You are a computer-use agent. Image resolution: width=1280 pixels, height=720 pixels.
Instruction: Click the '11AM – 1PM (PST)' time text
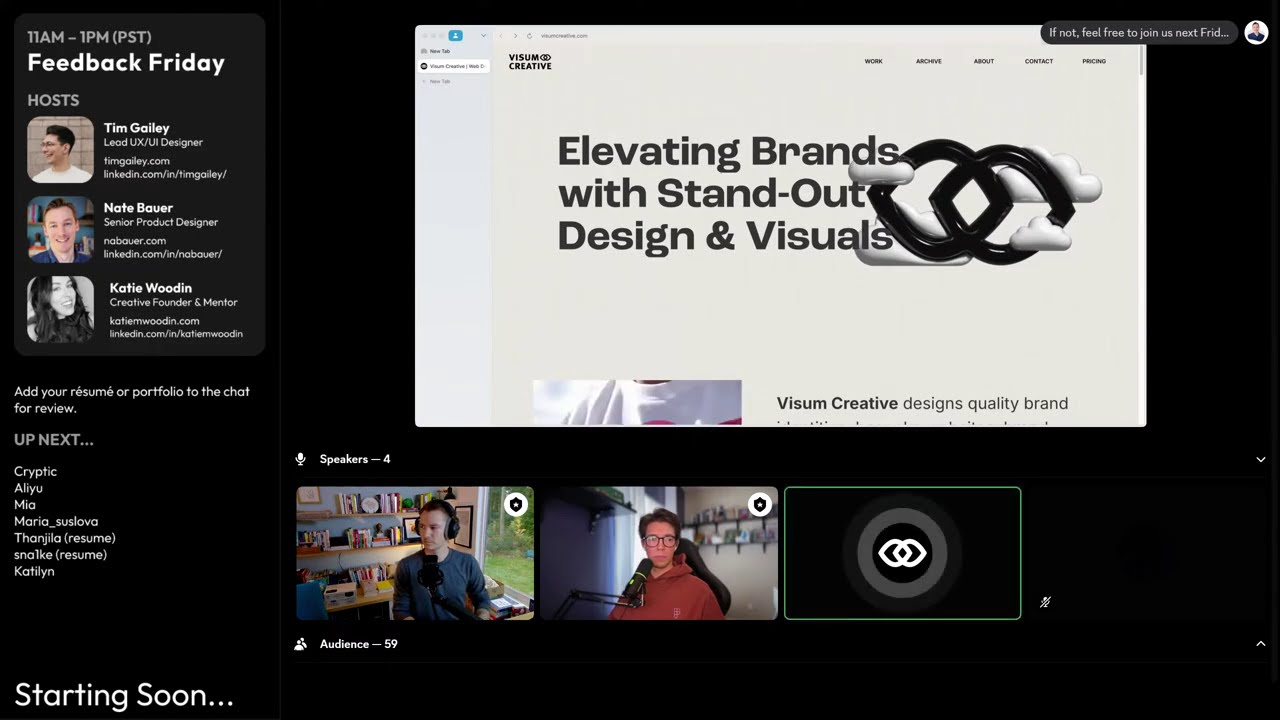tap(89, 37)
